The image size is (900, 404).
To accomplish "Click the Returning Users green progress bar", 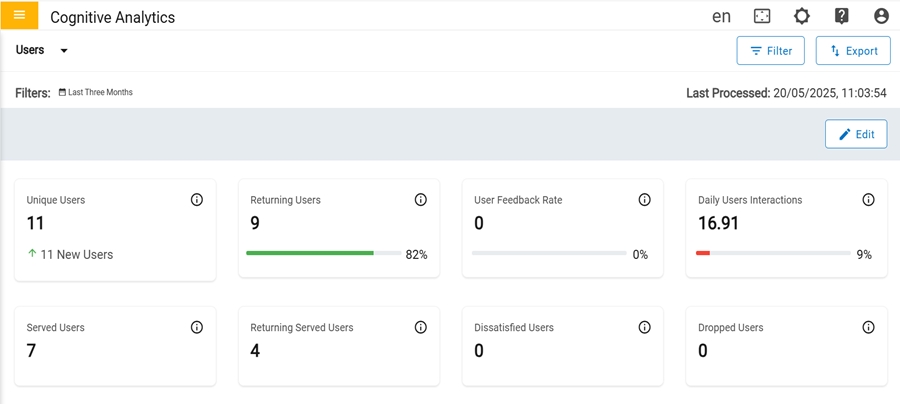I will (310, 254).
